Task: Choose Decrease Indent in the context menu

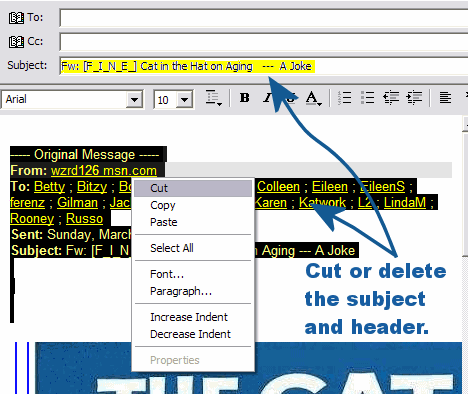Action: pyautogui.click(x=193, y=334)
